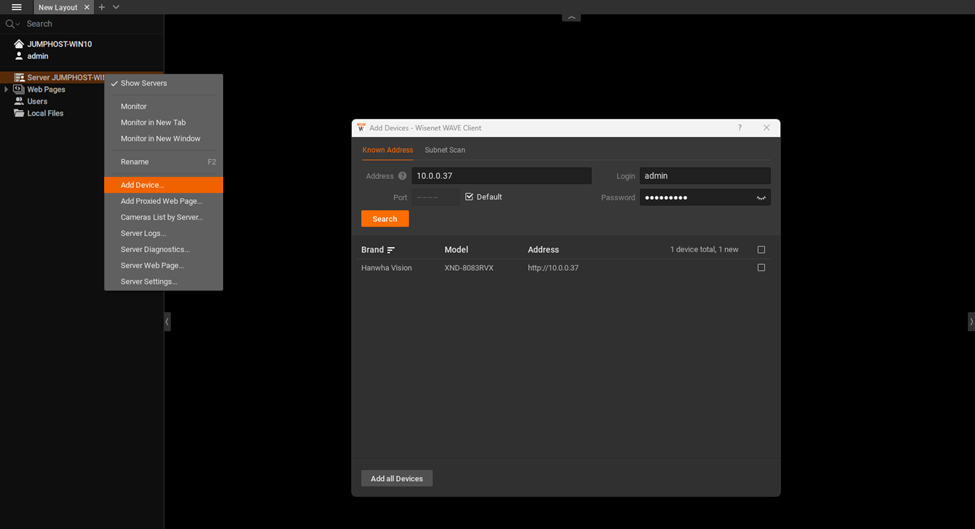Toggle Show Servers in context menu
975x529 pixels.
[164, 83]
